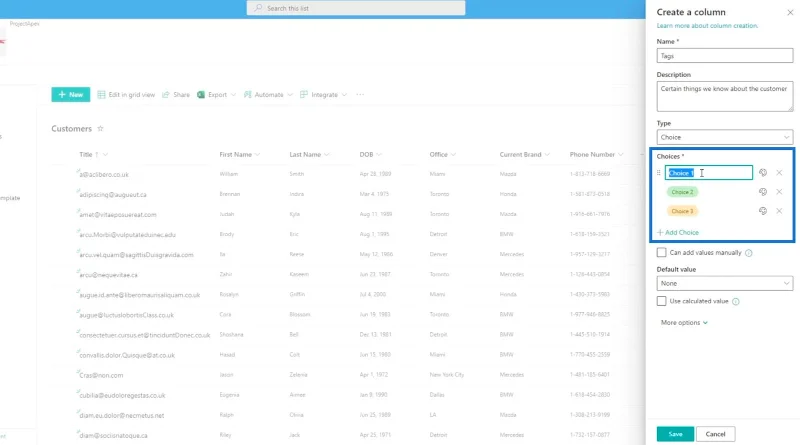This screenshot has height=445, width=800.
Task: Click the search magnifier icon
Action: (259, 8)
